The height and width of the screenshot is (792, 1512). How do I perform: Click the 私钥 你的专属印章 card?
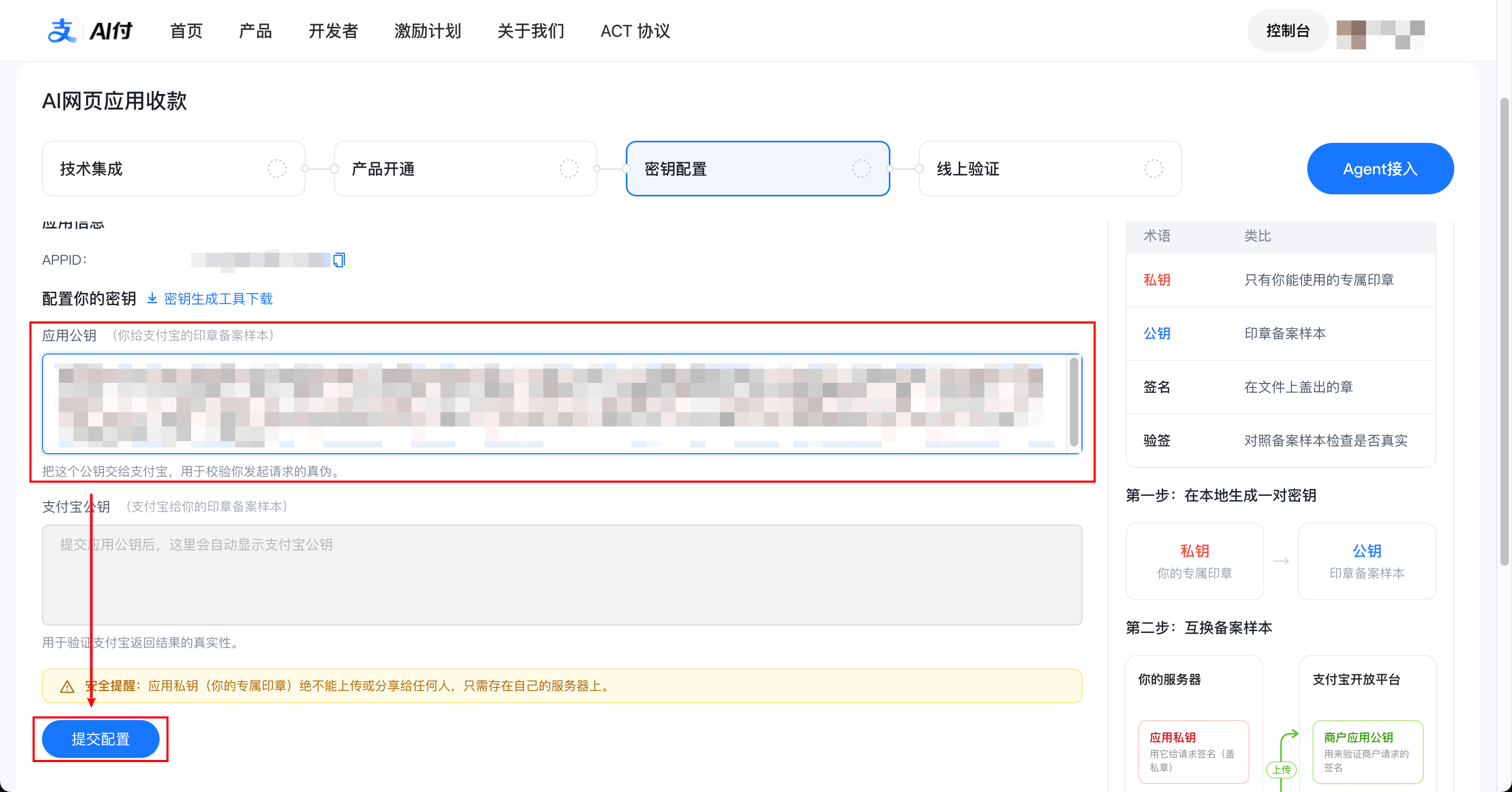click(1194, 561)
